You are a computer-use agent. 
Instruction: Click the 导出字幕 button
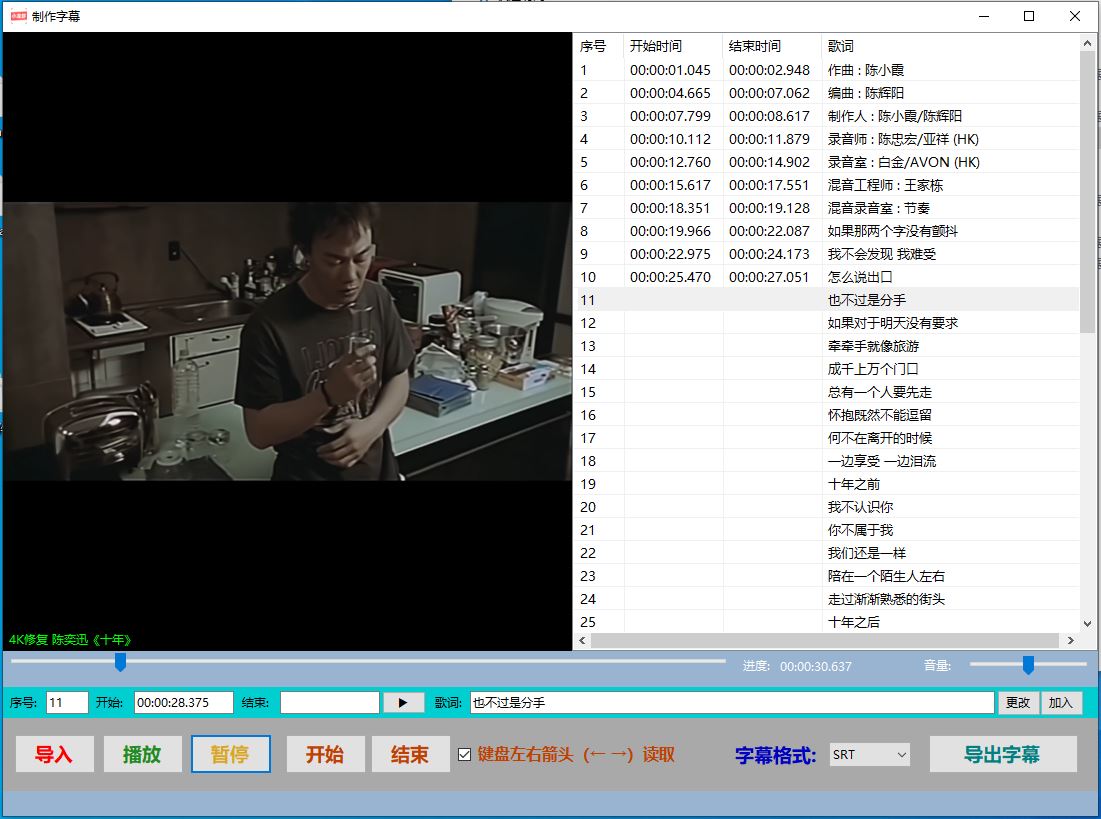click(x=1002, y=755)
